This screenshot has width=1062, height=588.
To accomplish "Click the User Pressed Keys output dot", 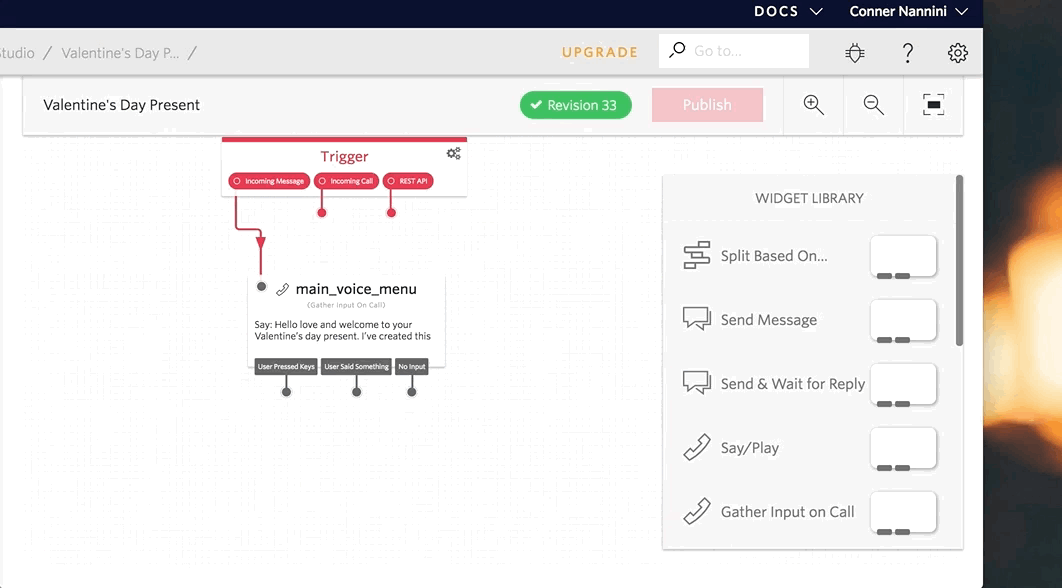I will [286, 392].
